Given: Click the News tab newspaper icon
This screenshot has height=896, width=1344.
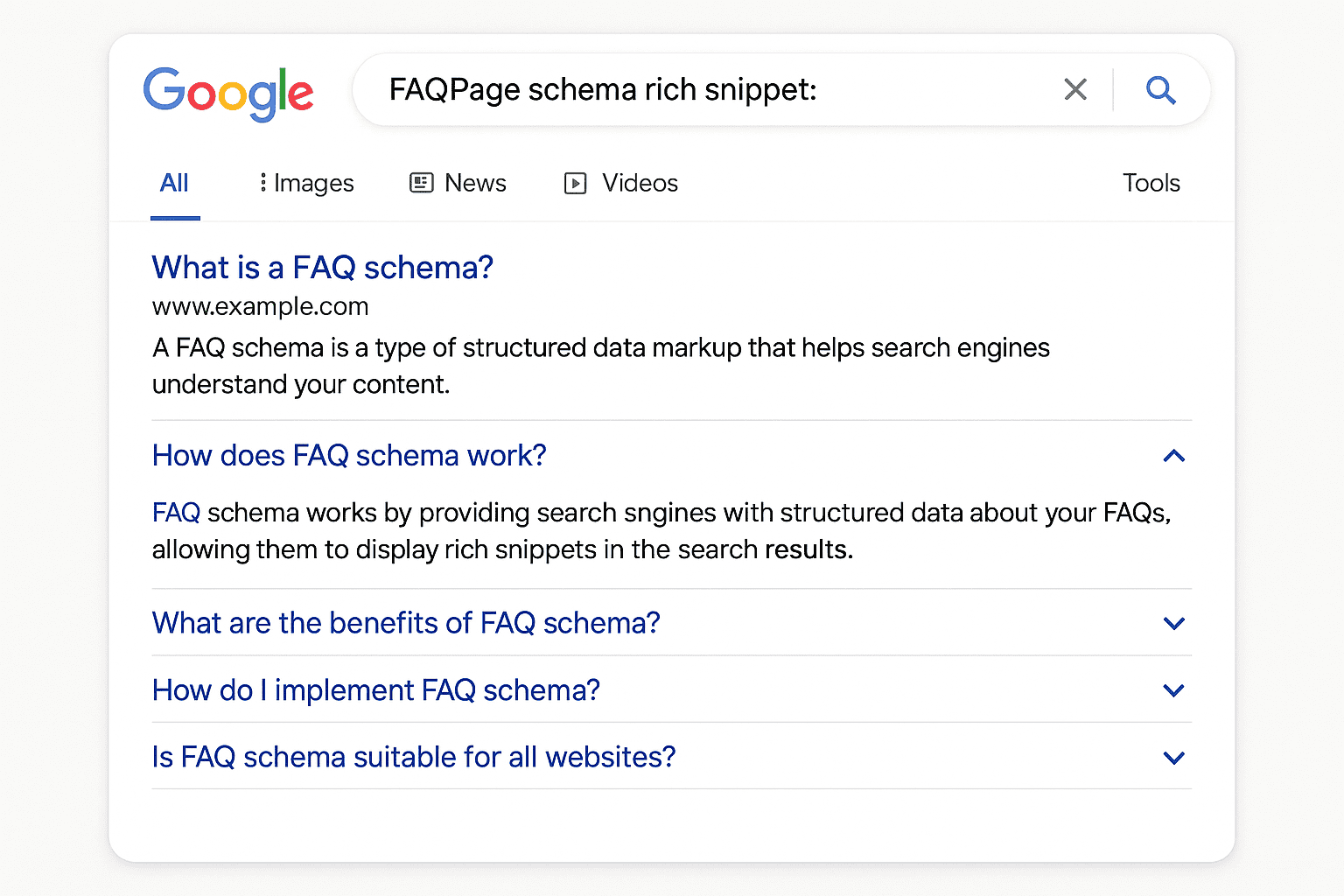Looking at the screenshot, I should tap(421, 183).
